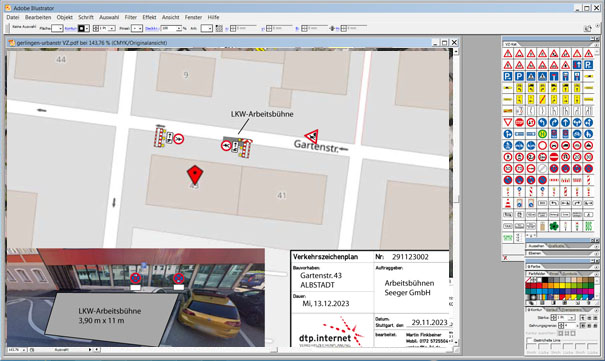Pick the empty red circle prohibition sign
The height and width of the screenshot is (361, 605).
point(542,145)
